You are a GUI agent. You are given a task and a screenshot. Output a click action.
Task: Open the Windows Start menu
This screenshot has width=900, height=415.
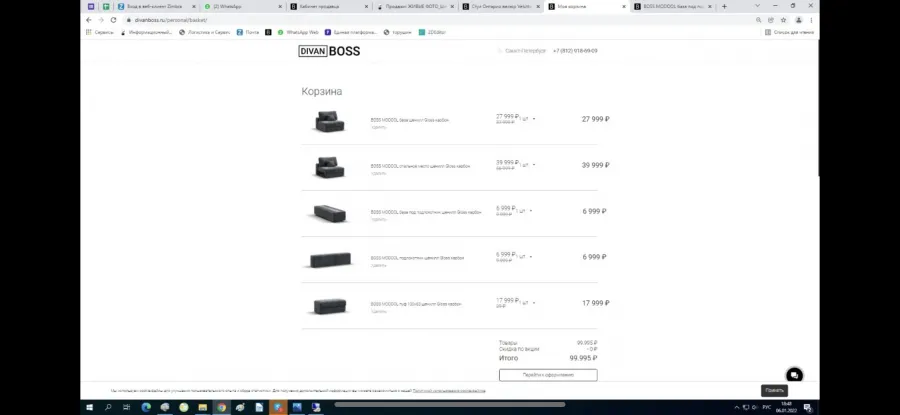coord(90,408)
